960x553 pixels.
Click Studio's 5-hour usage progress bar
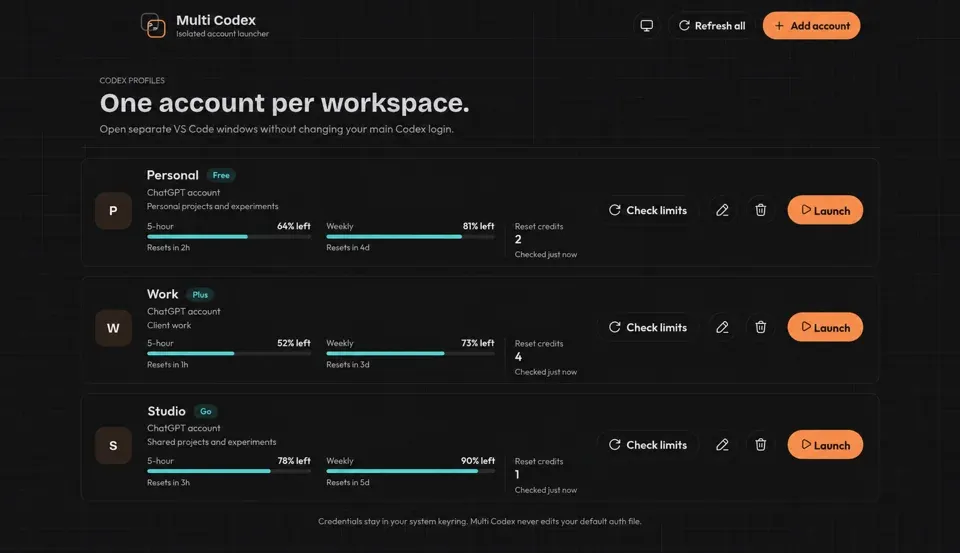pos(229,472)
